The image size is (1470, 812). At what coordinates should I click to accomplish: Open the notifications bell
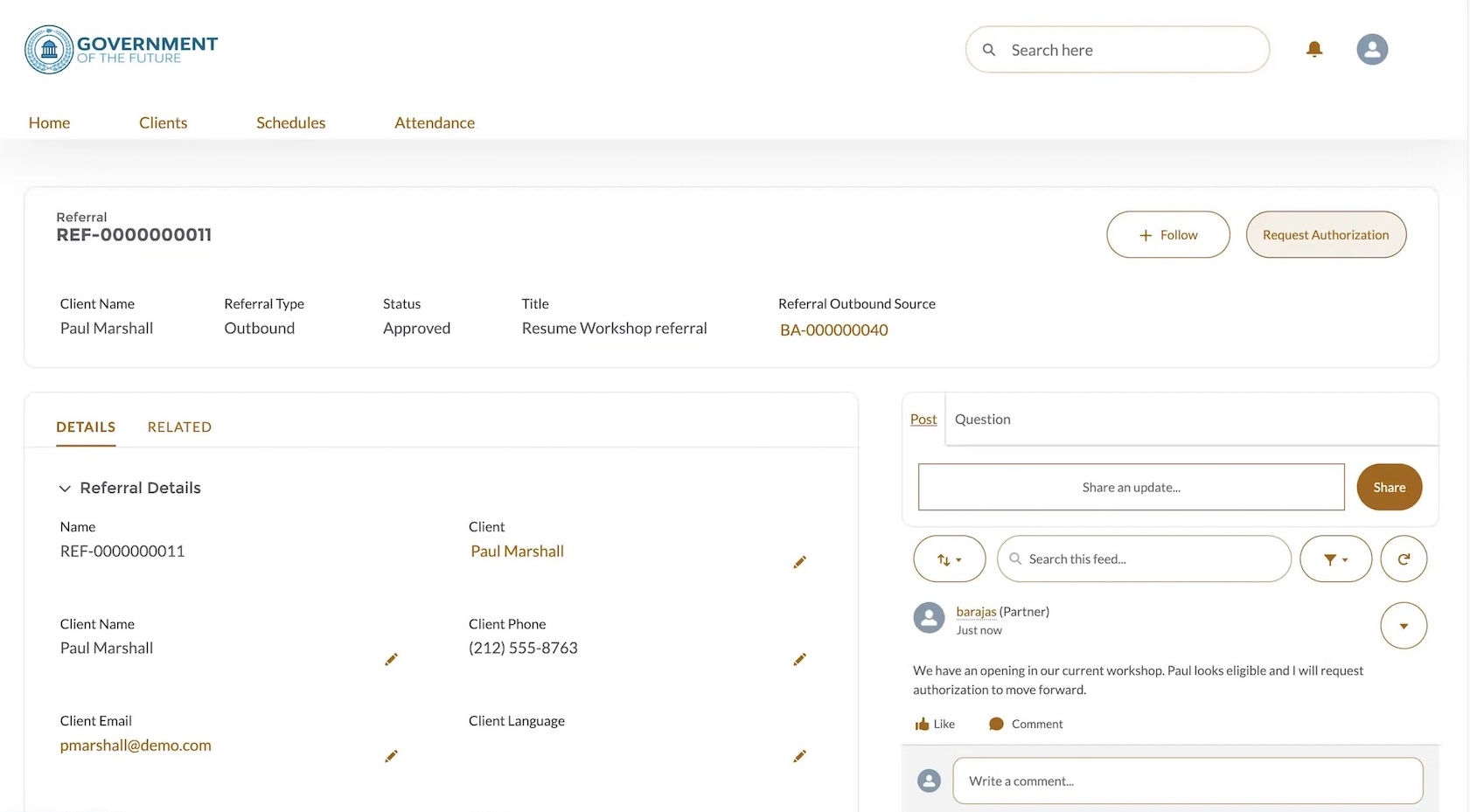tap(1314, 50)
